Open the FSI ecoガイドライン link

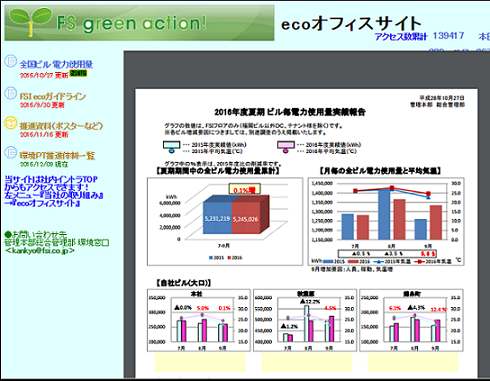click(53, 96)
